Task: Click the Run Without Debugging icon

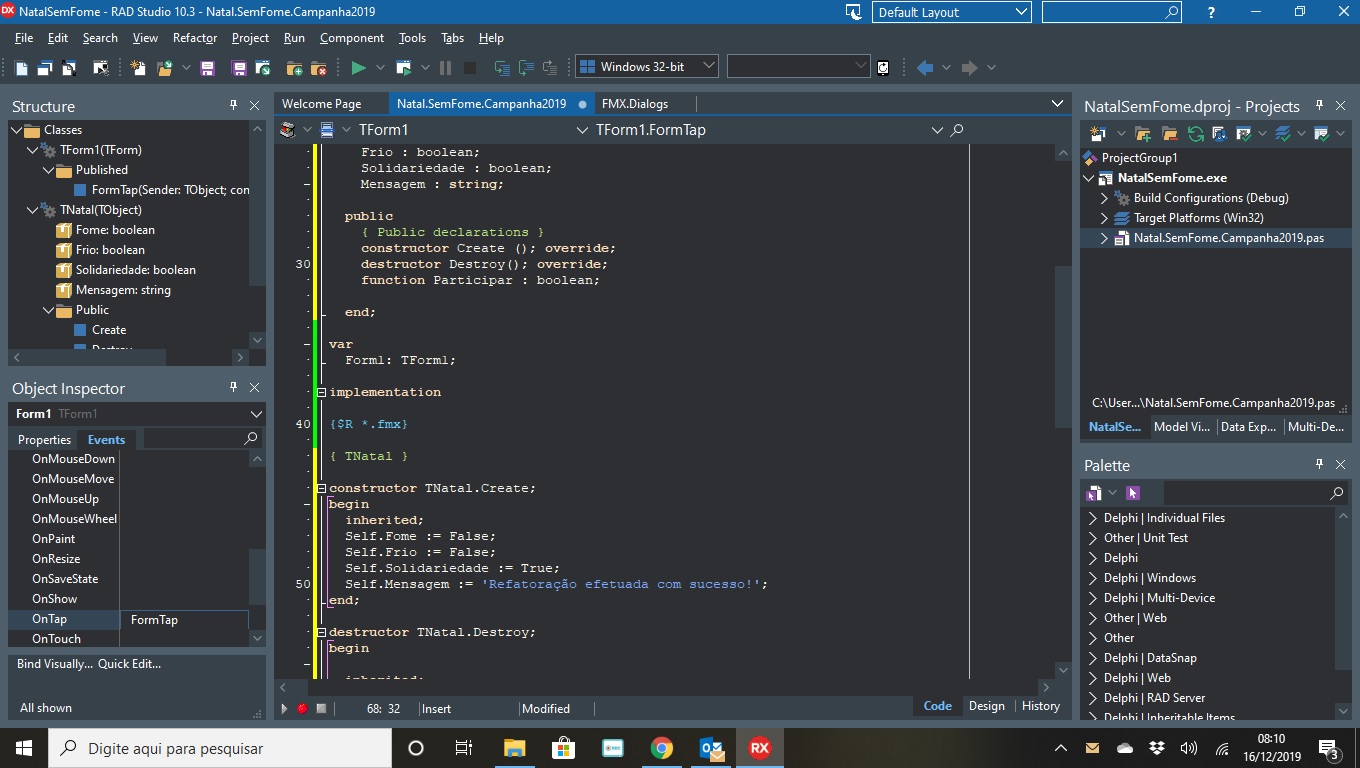Action: tap(403, 67)
